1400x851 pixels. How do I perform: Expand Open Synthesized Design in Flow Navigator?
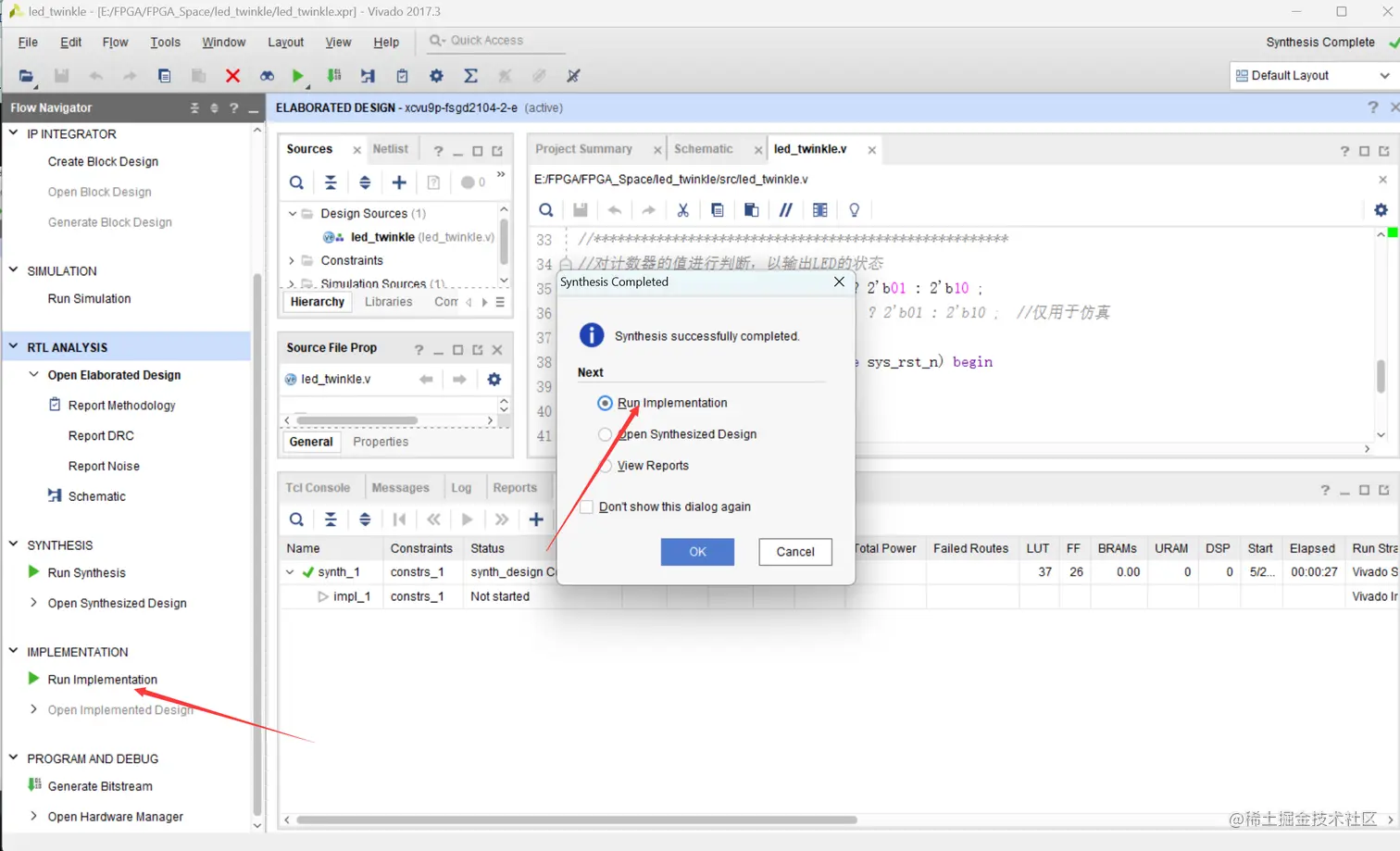pos(34,603)
